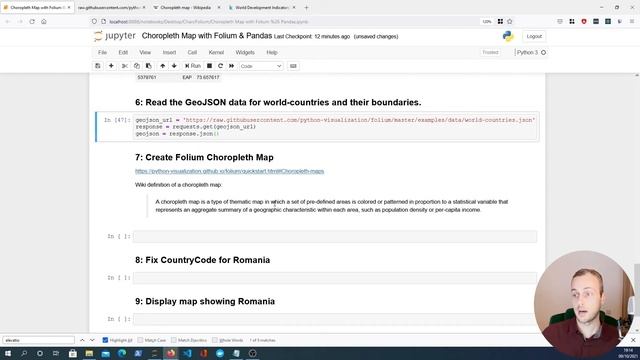Open the cell type Code dropdown

pyautogui.click(x=261, y=66)
